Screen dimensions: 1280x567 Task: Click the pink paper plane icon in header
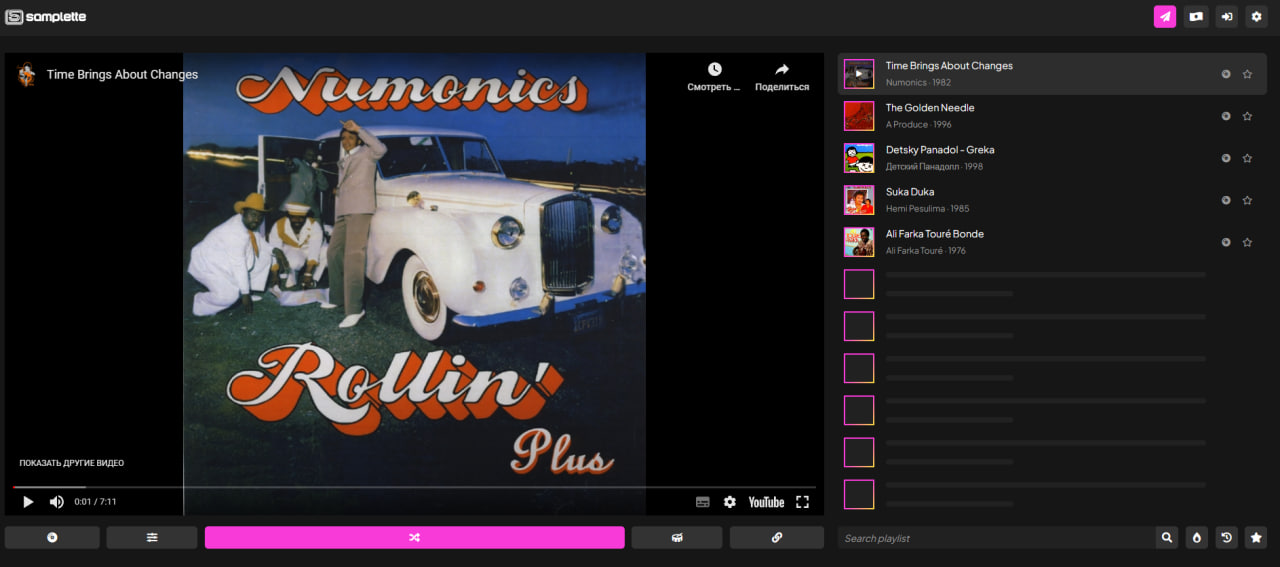pyautogui.click(x=1165, y=17)
